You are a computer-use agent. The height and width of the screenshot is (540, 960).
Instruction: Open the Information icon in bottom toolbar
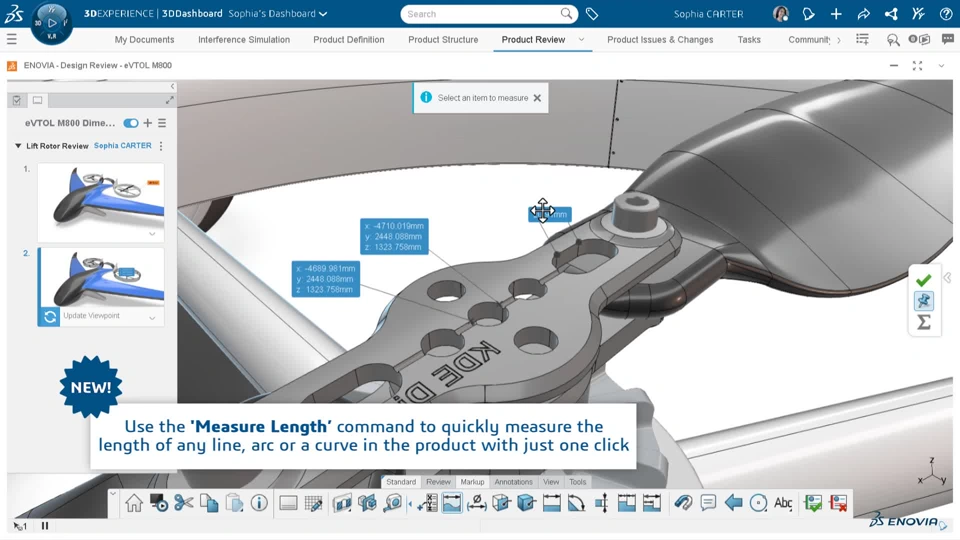pyautogui.click(x=259, y=503)
